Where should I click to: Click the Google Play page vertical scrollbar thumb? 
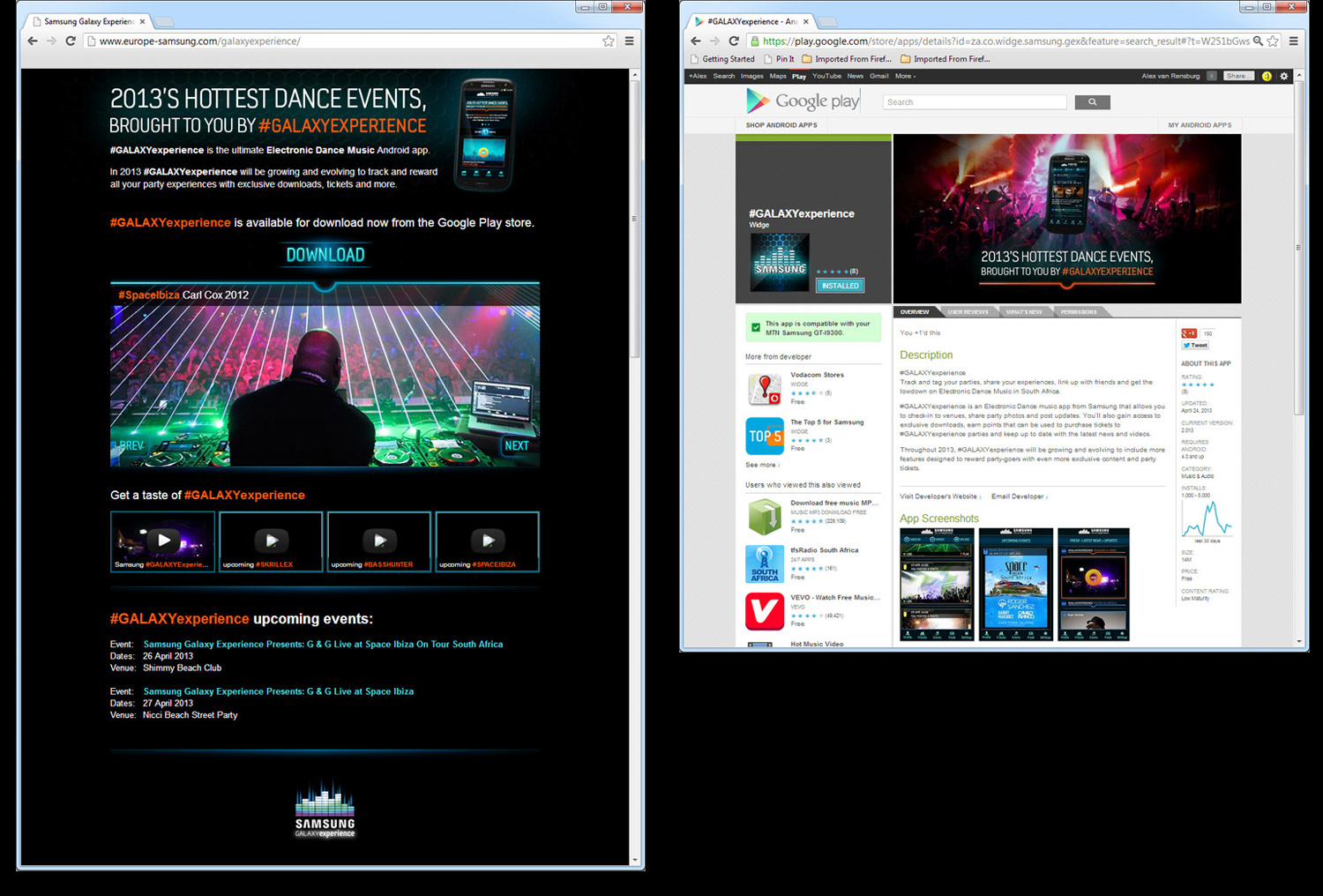1299,248
